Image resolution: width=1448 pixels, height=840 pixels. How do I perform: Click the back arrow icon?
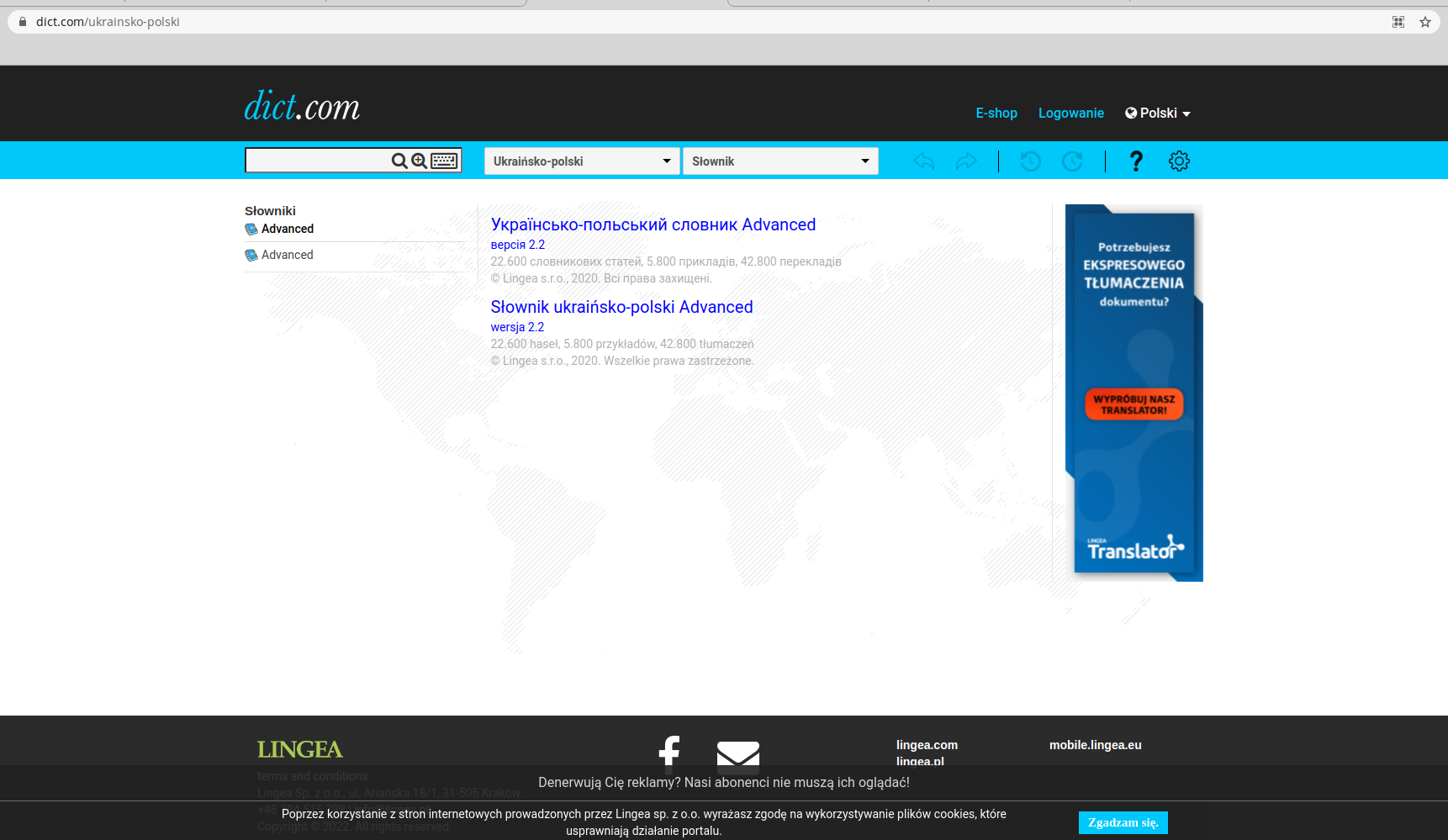click(x=923, y=161)
